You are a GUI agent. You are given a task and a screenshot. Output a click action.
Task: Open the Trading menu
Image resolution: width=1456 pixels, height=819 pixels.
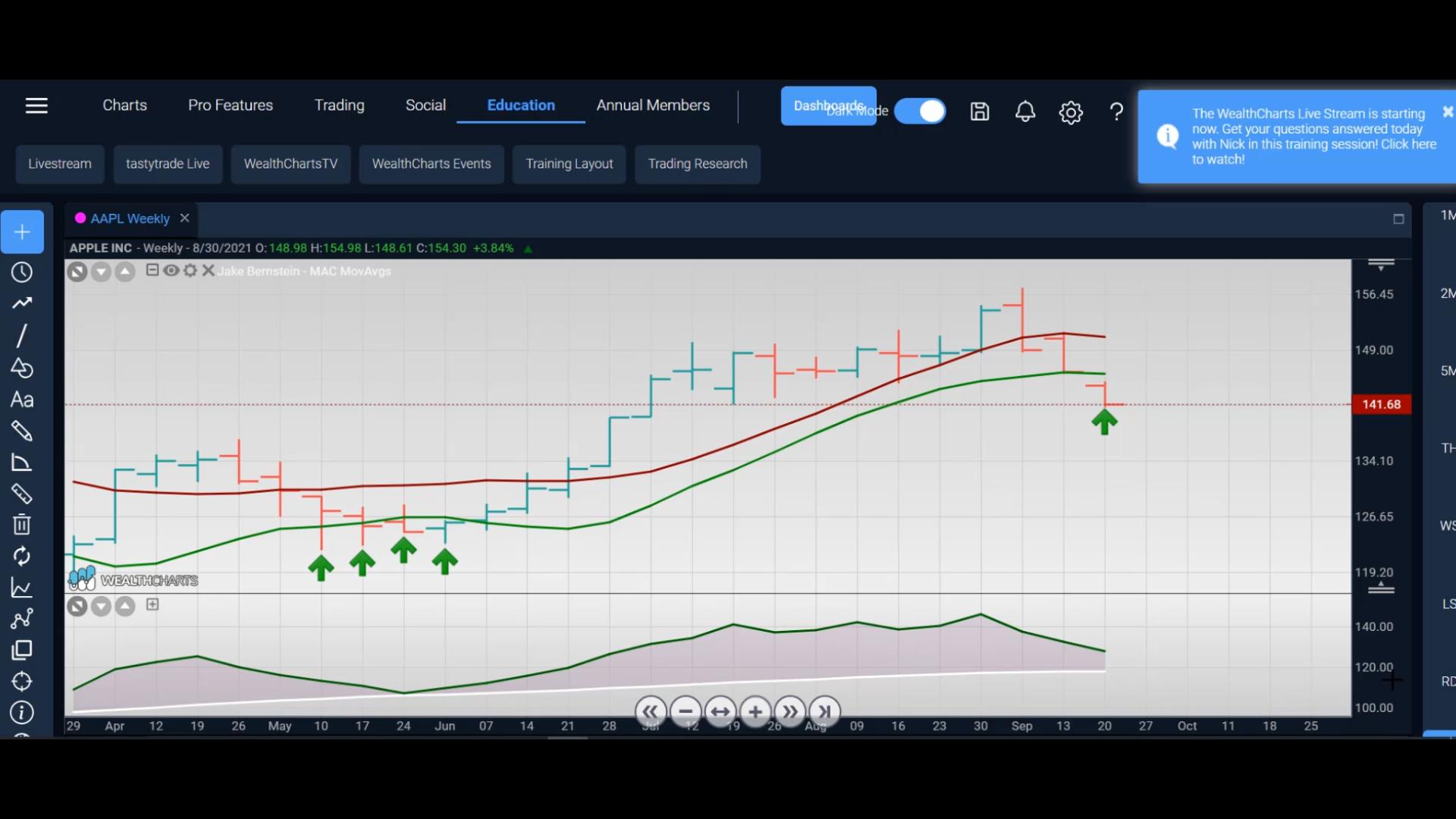click(339, 105)
